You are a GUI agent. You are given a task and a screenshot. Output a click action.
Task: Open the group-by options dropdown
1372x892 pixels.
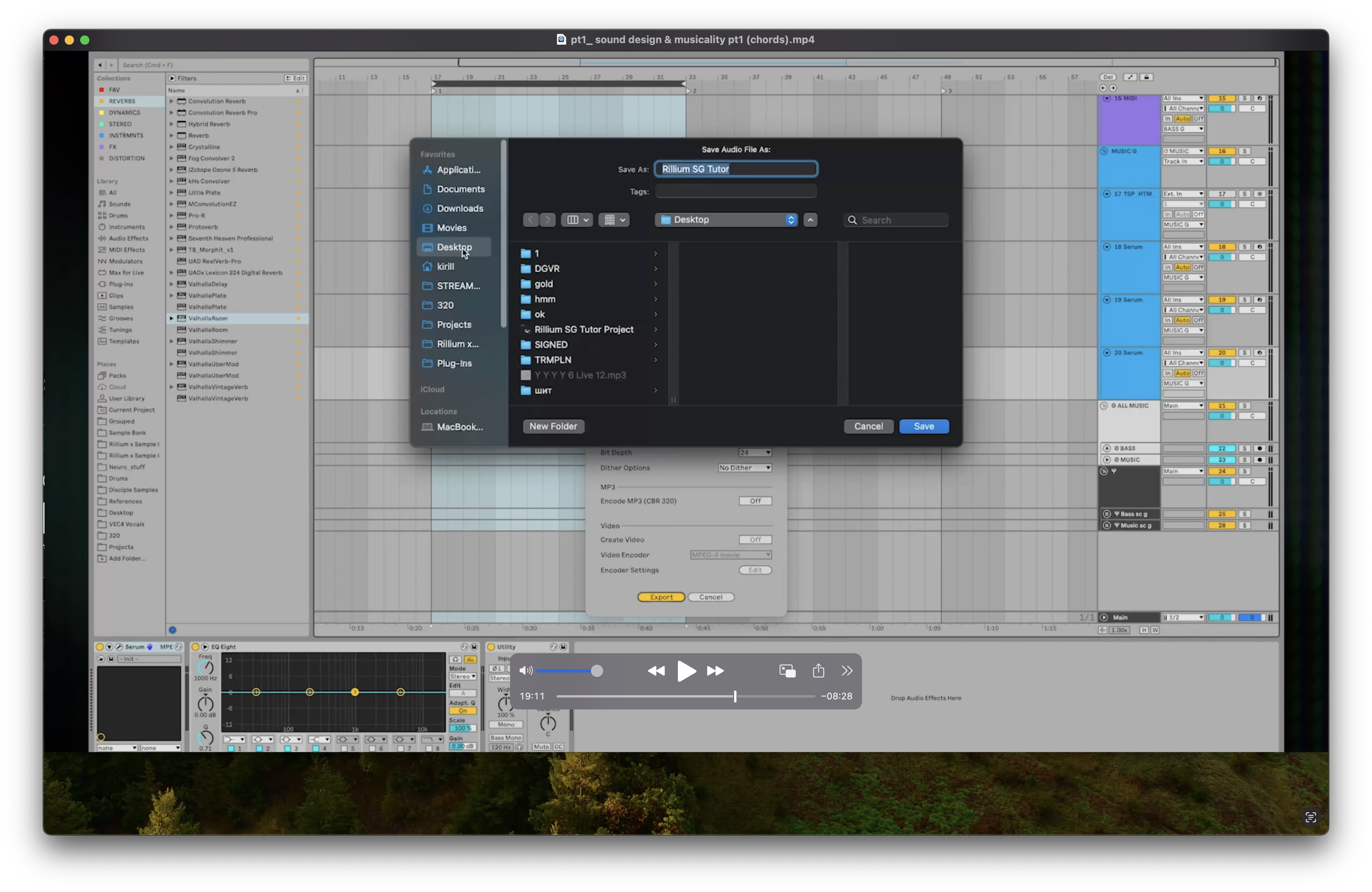click(x=614, y=220)
